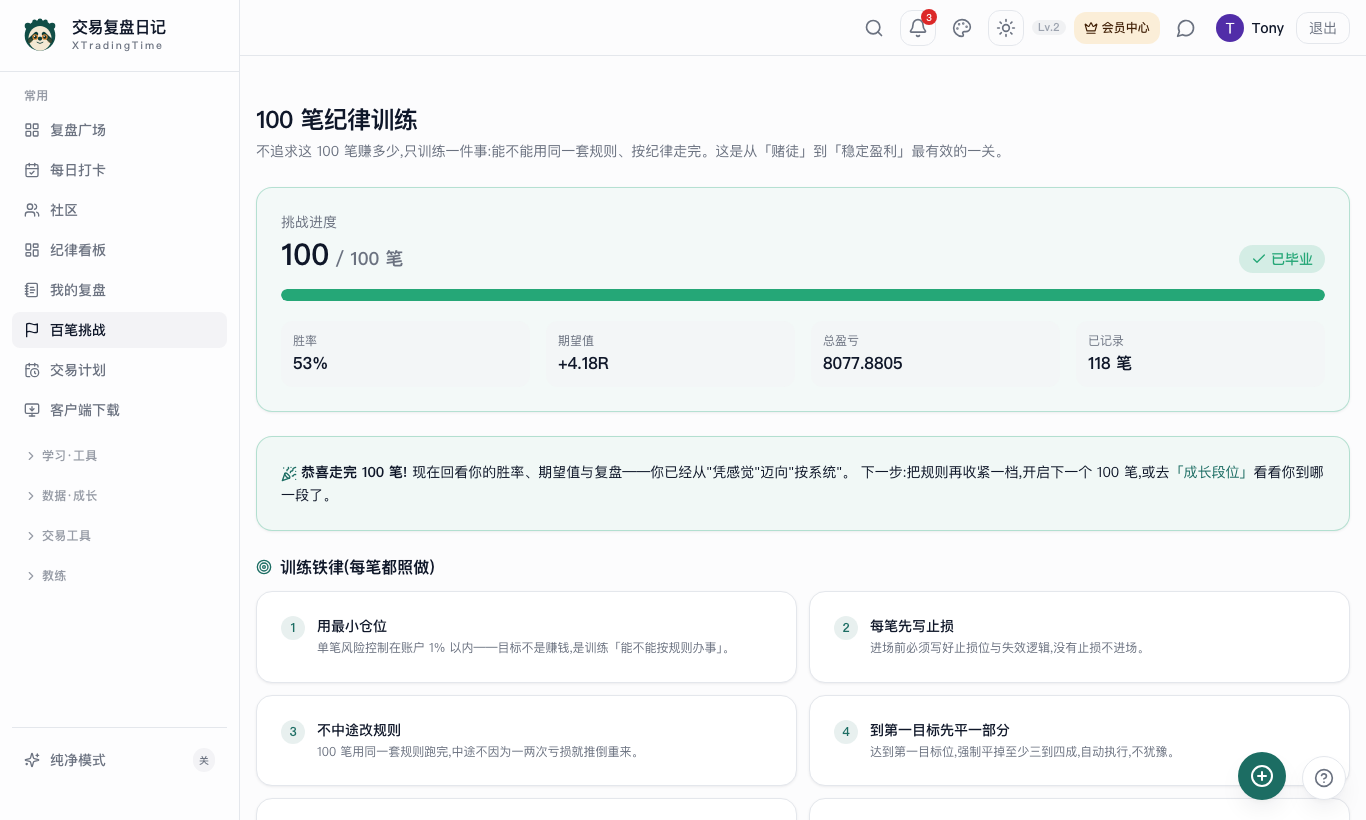Click the 退出 logout button

tap(1323, 28)
